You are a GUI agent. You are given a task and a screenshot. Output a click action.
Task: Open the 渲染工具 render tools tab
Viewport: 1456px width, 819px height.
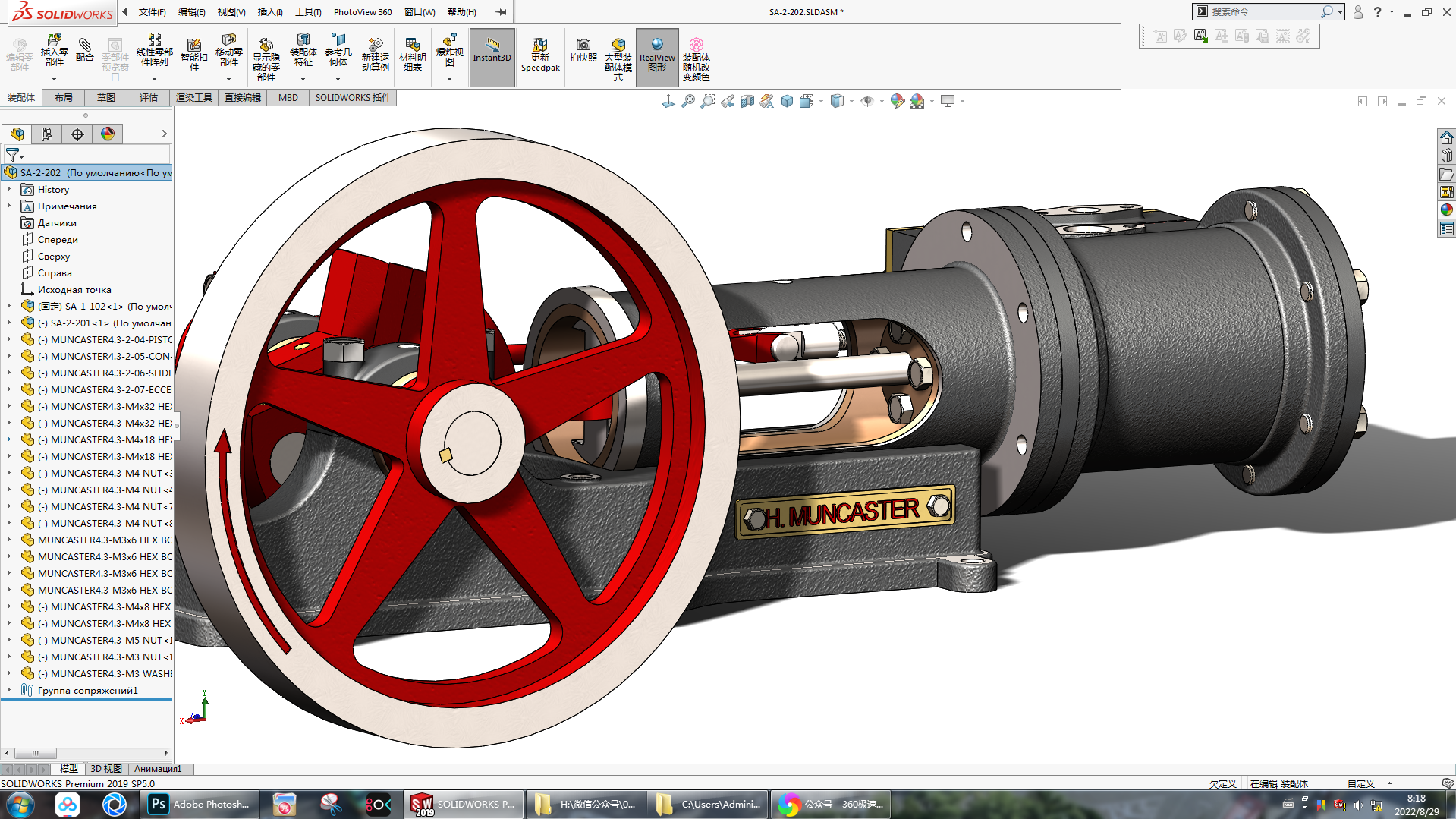click(x=194, y=98)
